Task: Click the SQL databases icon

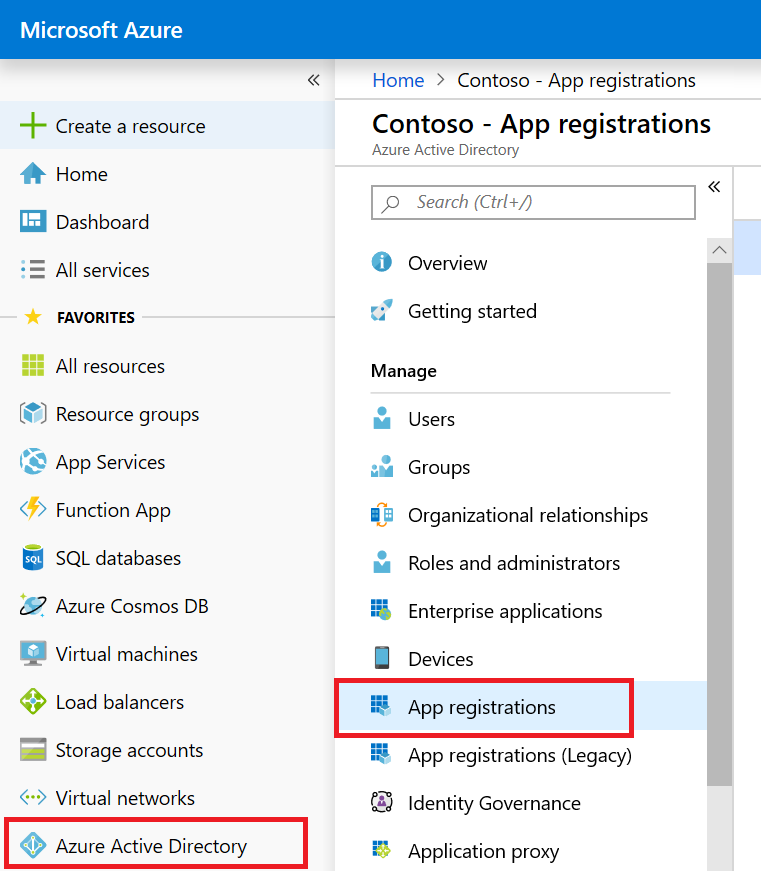Action: 33,558
